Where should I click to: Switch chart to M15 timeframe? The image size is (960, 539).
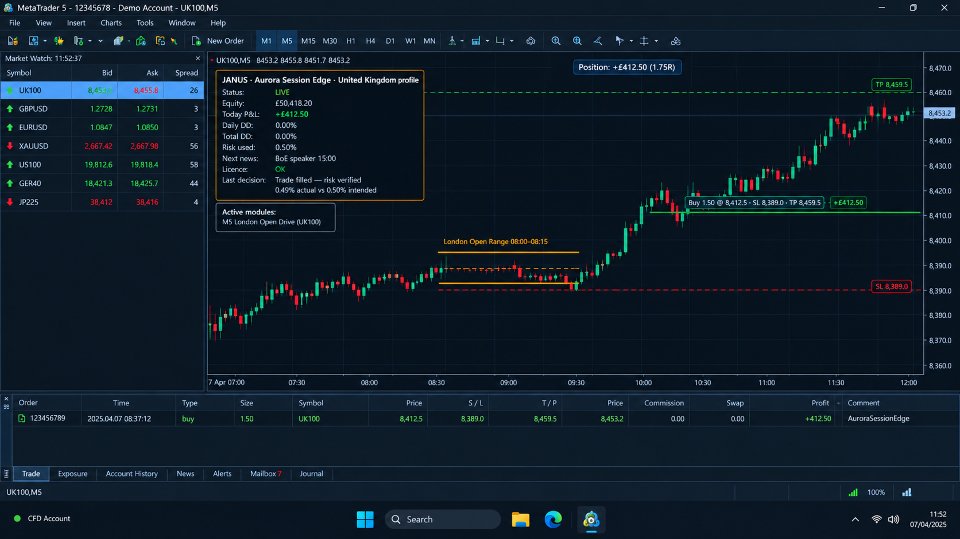[308, 41]
